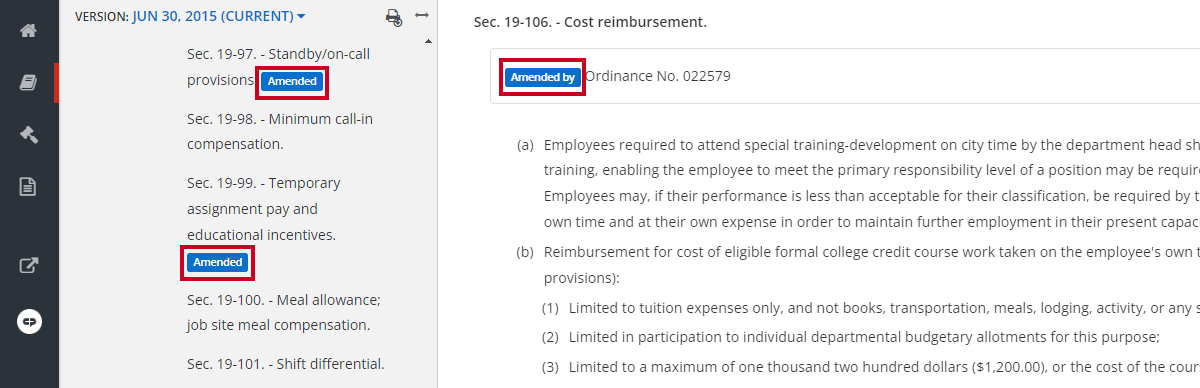
Task: Click the resize panel arrows icon
Action: tap(422, 16)
